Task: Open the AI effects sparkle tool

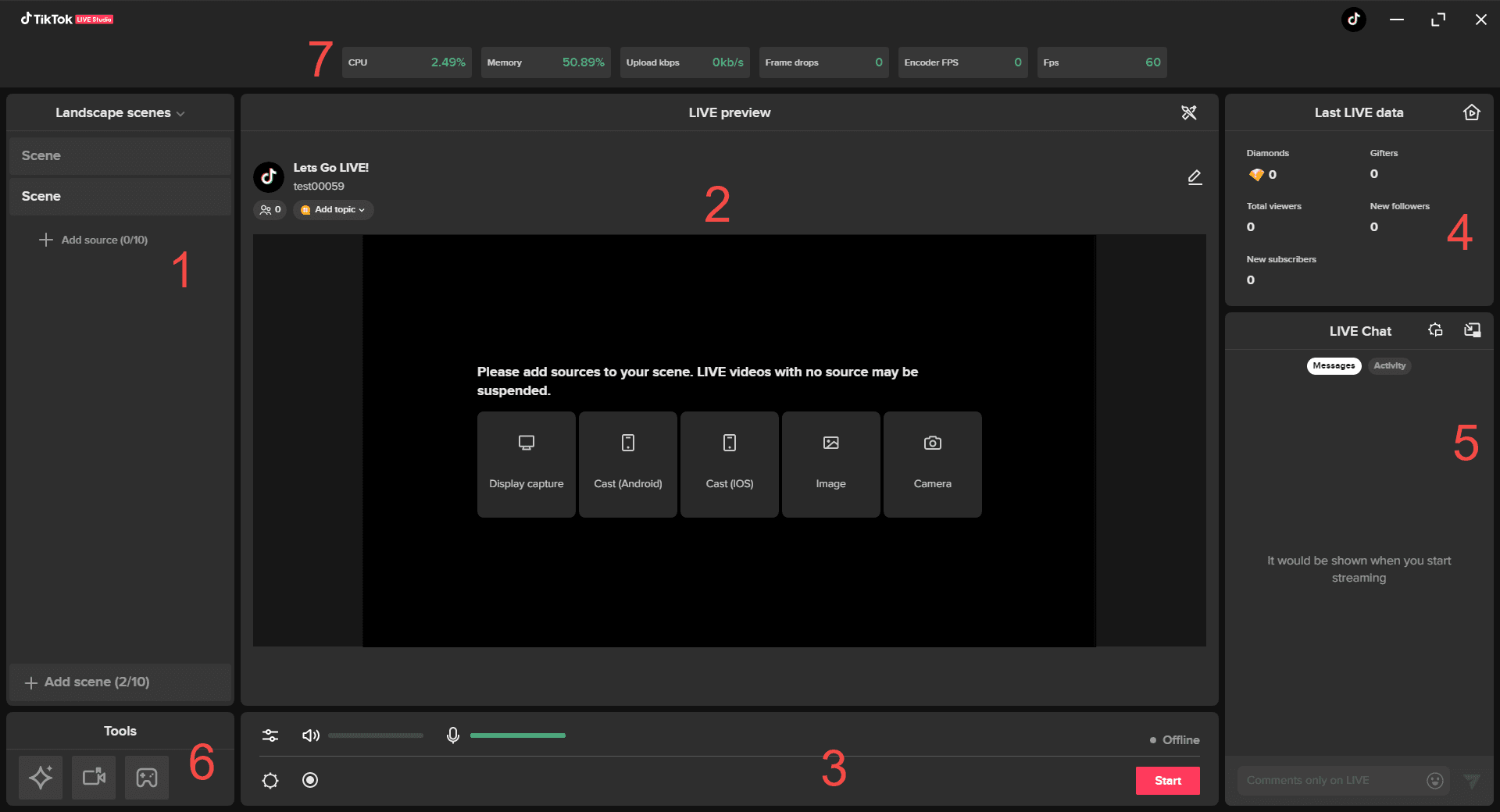Action: pyautogui.click(x=41, y=778)
